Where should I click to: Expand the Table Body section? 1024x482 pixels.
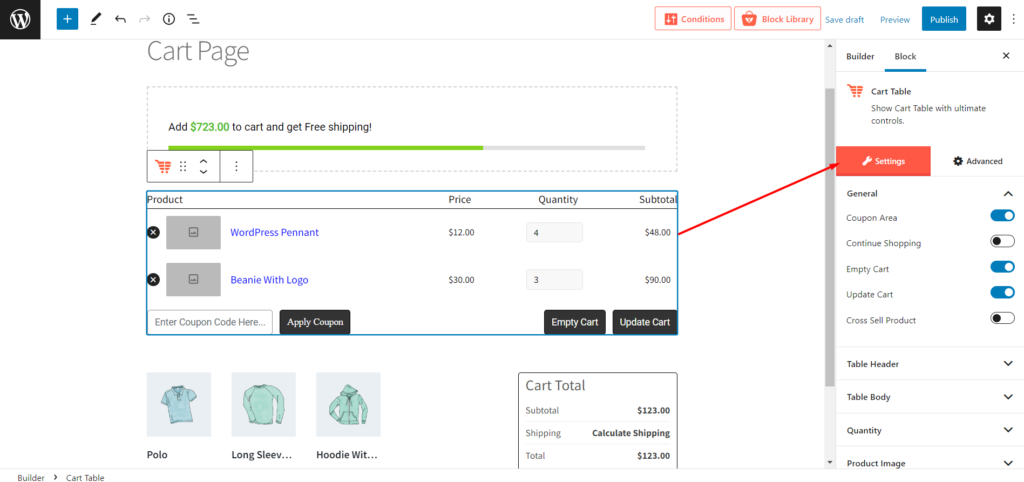pyautogui.click(x=929, y=397)
